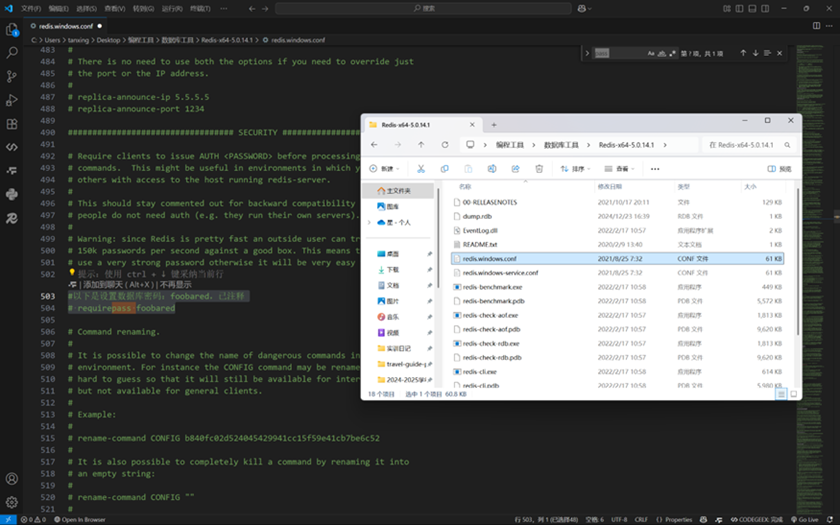This screenshot has width=840, height=525.
Task: Navigate back using the VS Code title bar arrow
Action: (252, 9)
